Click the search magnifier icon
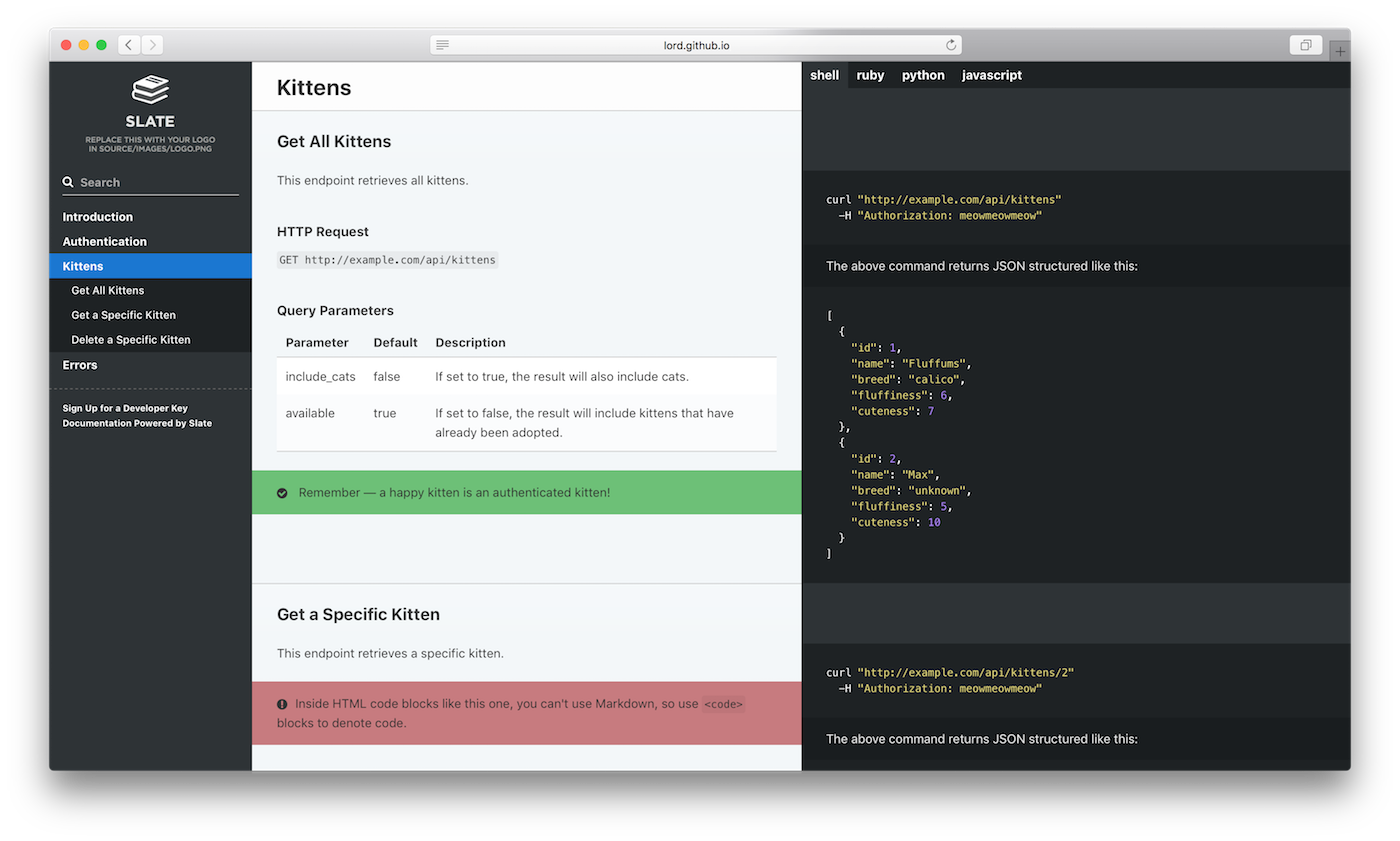 [68, 182]
